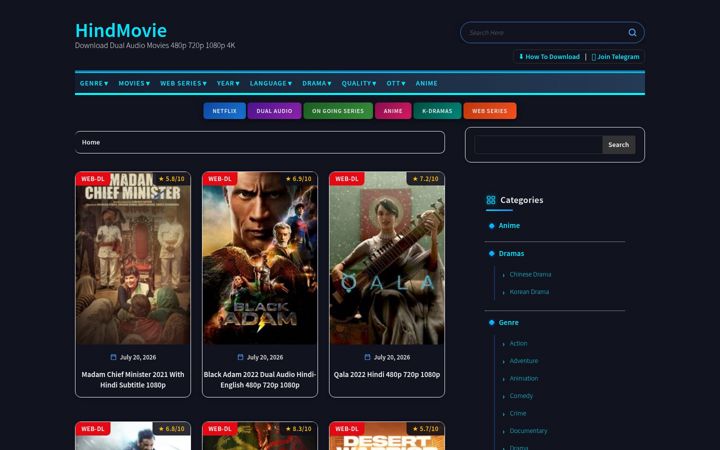Expand the GENRE dropdown menu
The width and height of the screenshot is (720, 450).
click(x=94, y=83)
